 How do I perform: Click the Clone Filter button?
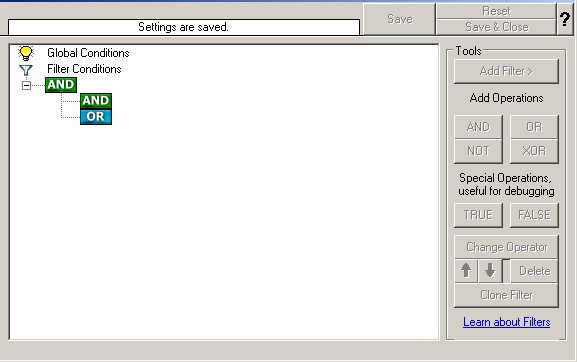click(506, 295)
